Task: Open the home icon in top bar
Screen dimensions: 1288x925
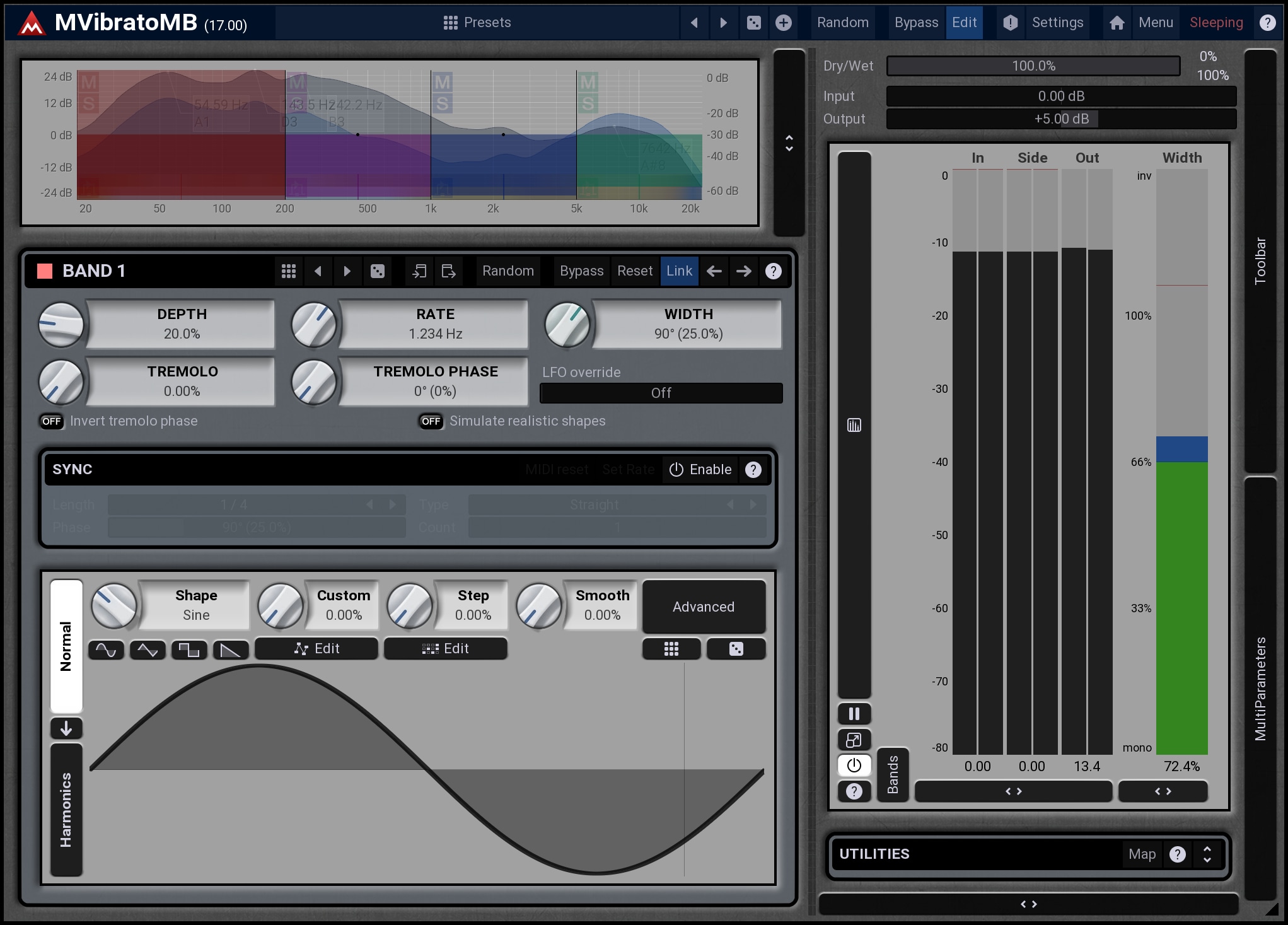Action: click(x=1117, y=23)
